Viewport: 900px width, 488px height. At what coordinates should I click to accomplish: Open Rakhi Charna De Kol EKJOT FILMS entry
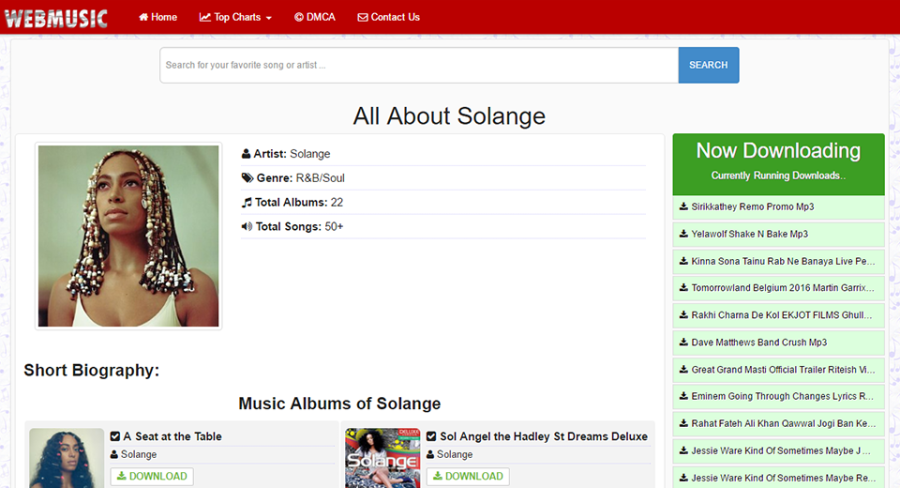778,315
